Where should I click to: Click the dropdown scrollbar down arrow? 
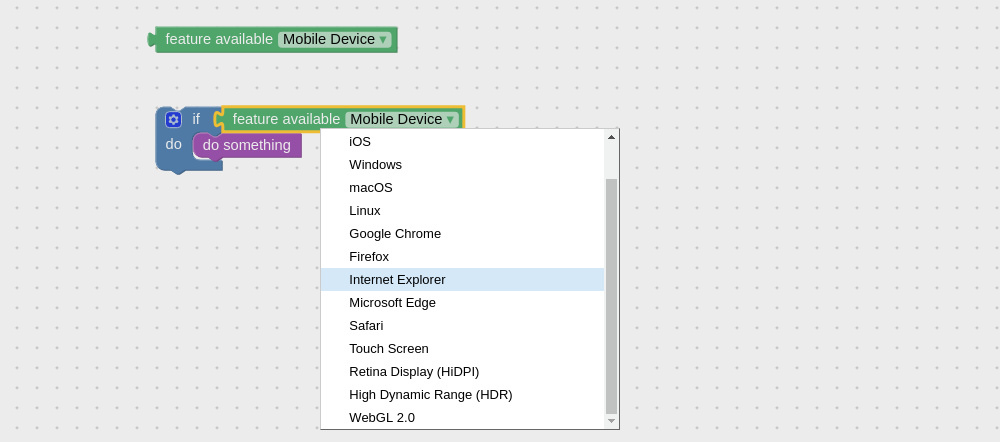(612, 421)
